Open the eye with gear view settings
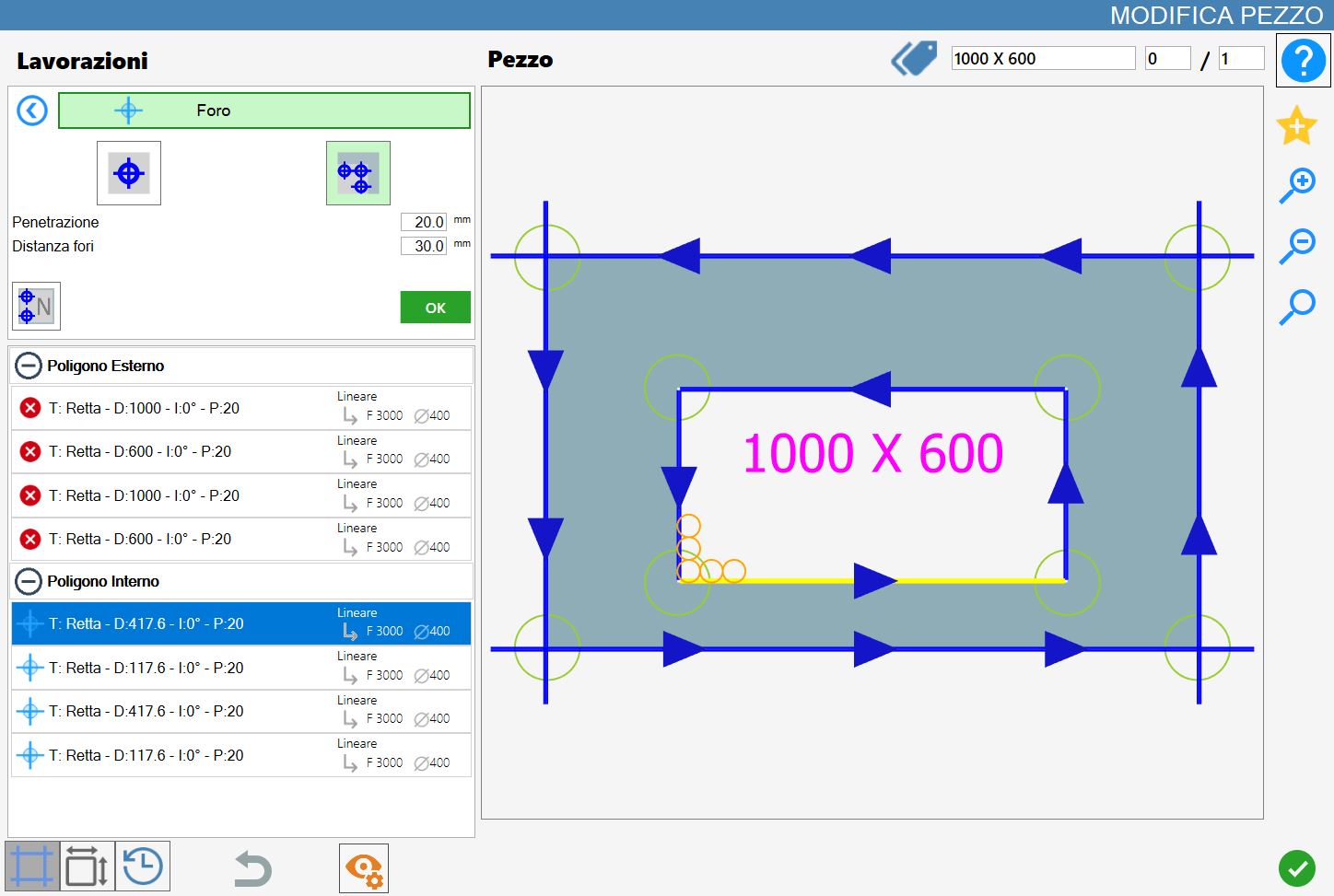This screenshot has height=896, width=1334. (364, 868)
